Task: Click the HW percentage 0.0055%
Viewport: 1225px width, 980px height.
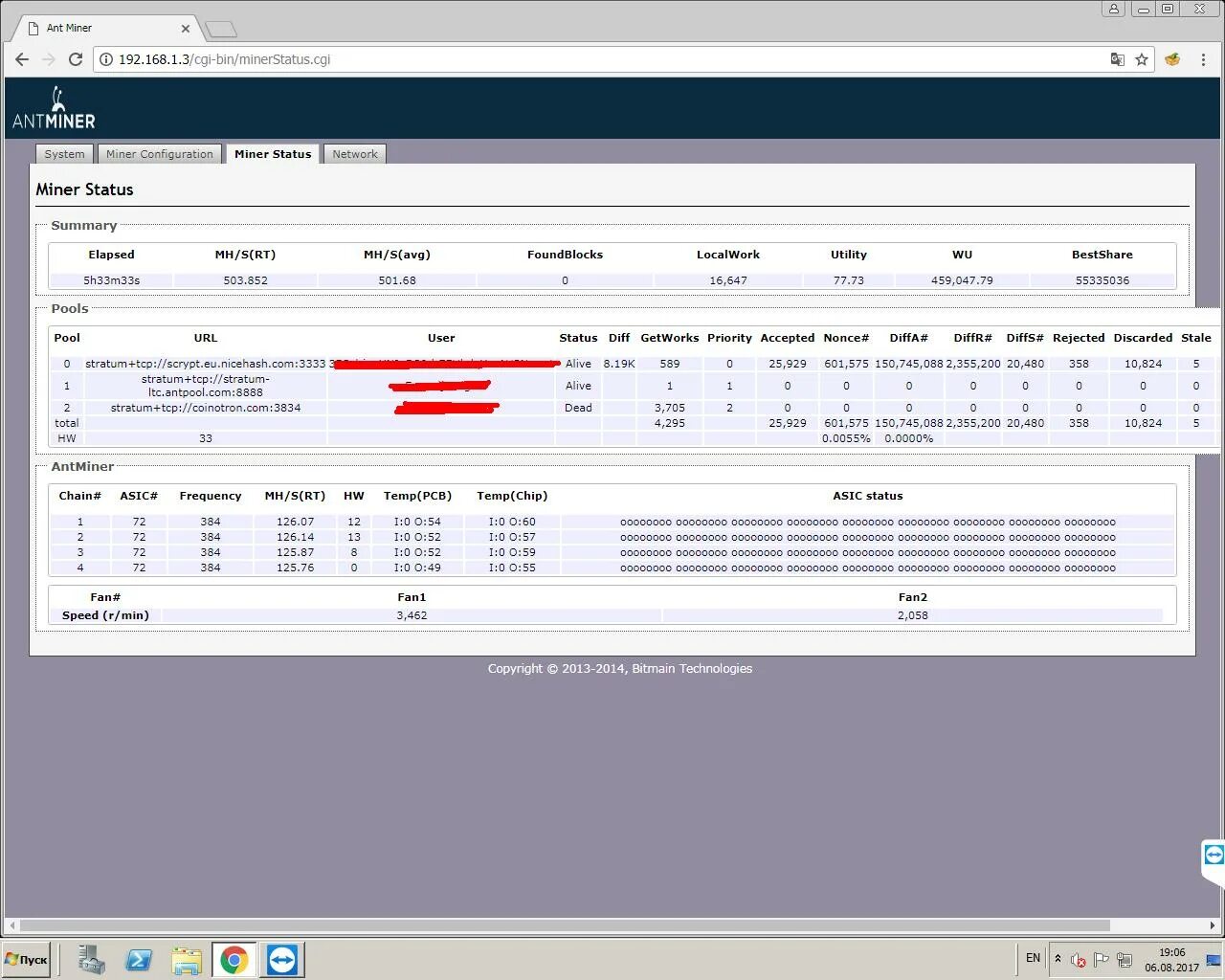Action: pyautogui.click(x=846, y=438)
